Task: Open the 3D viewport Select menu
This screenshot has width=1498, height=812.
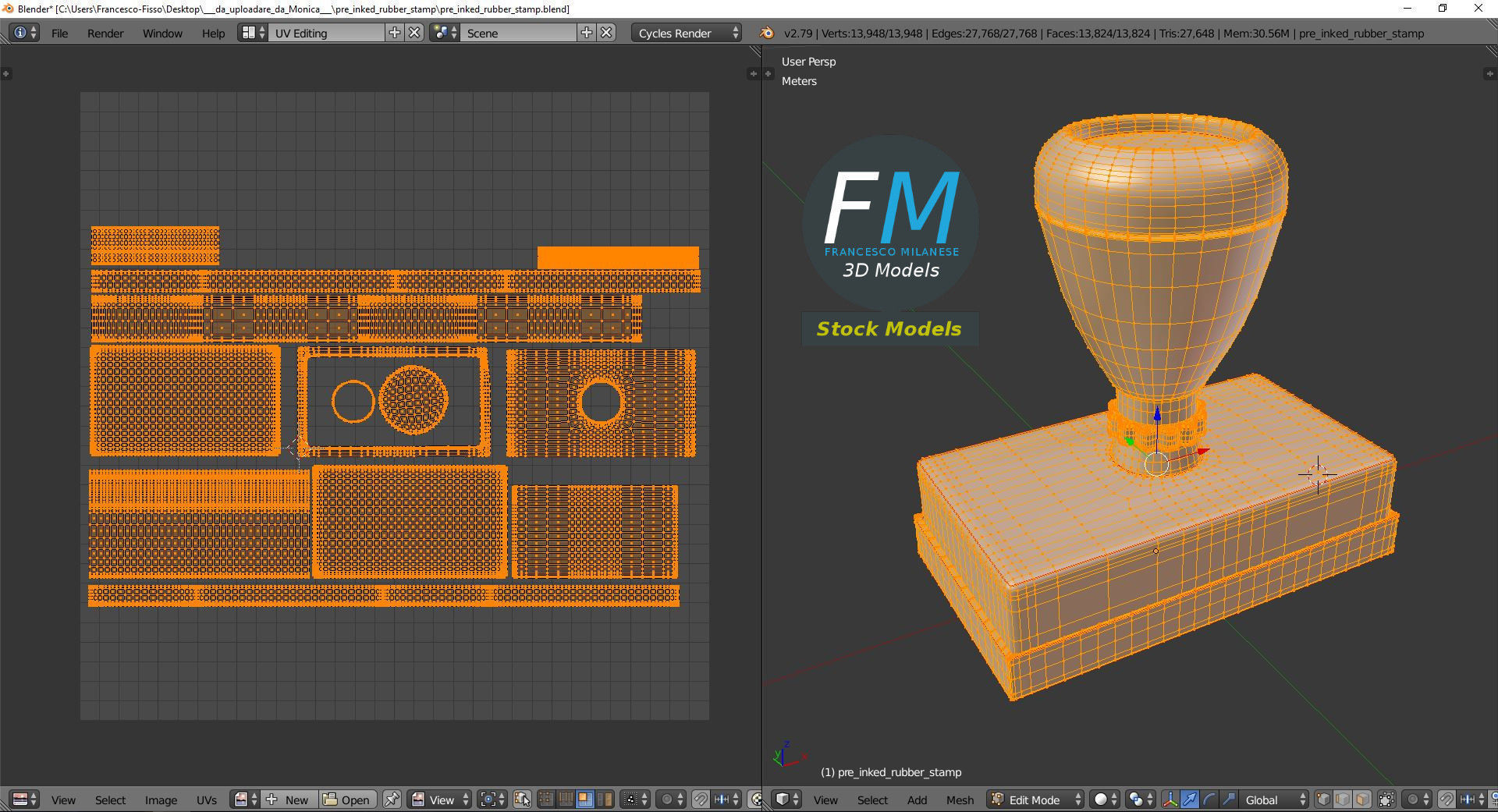Action: tap(872, 800)
